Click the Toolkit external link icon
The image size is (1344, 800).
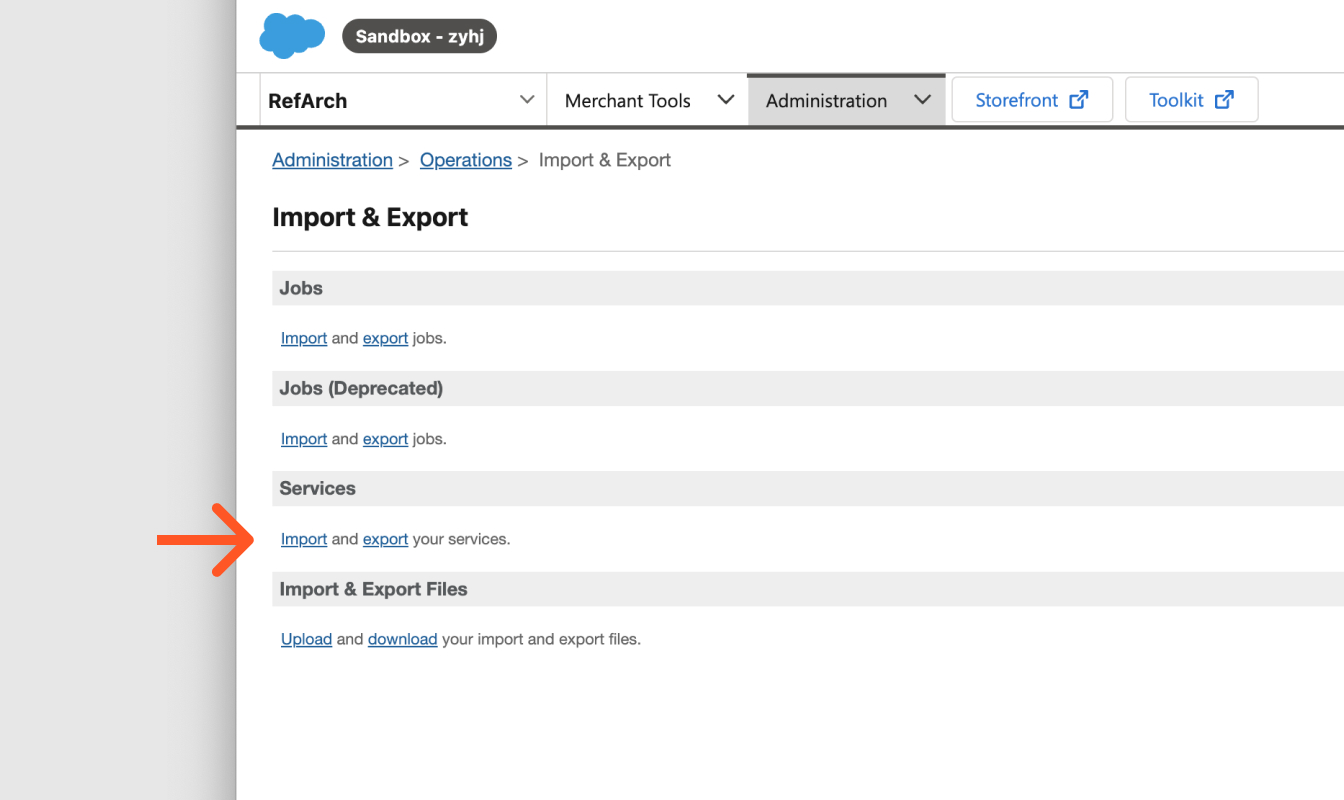point(1224,99)
